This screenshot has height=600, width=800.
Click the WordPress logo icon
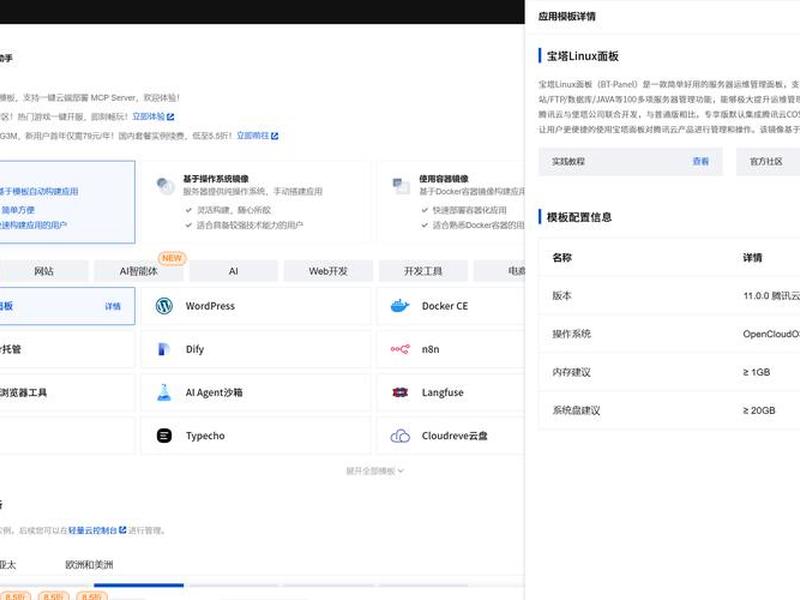point(164,306)
